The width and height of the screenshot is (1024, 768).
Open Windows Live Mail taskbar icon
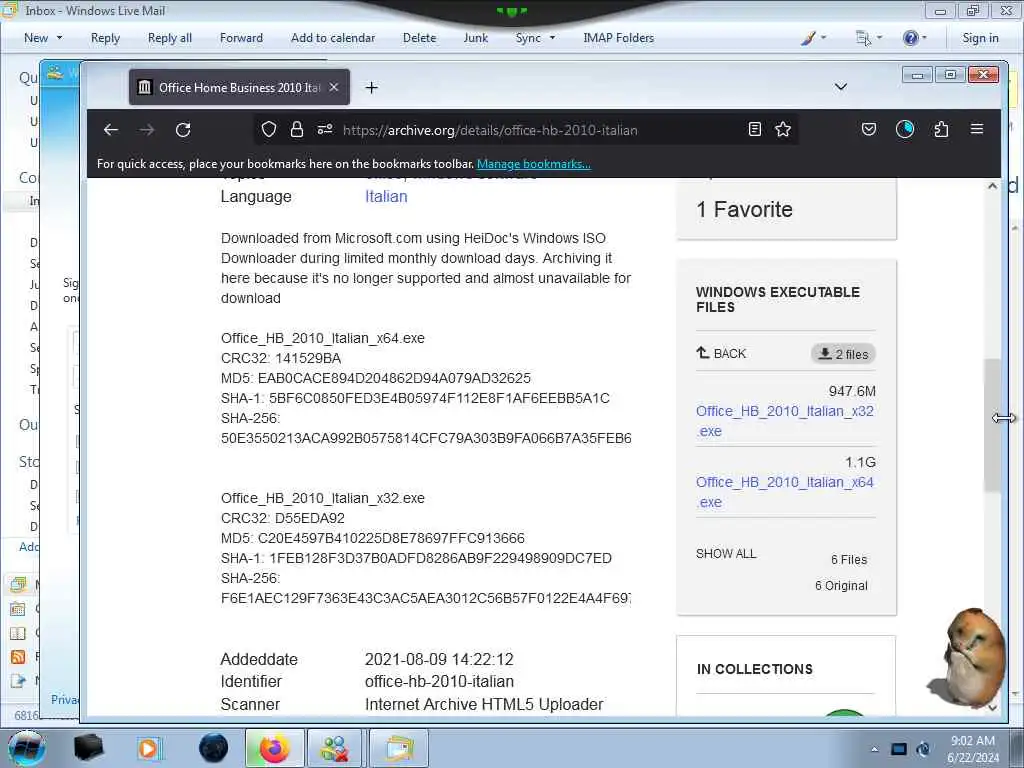[398, 748]
